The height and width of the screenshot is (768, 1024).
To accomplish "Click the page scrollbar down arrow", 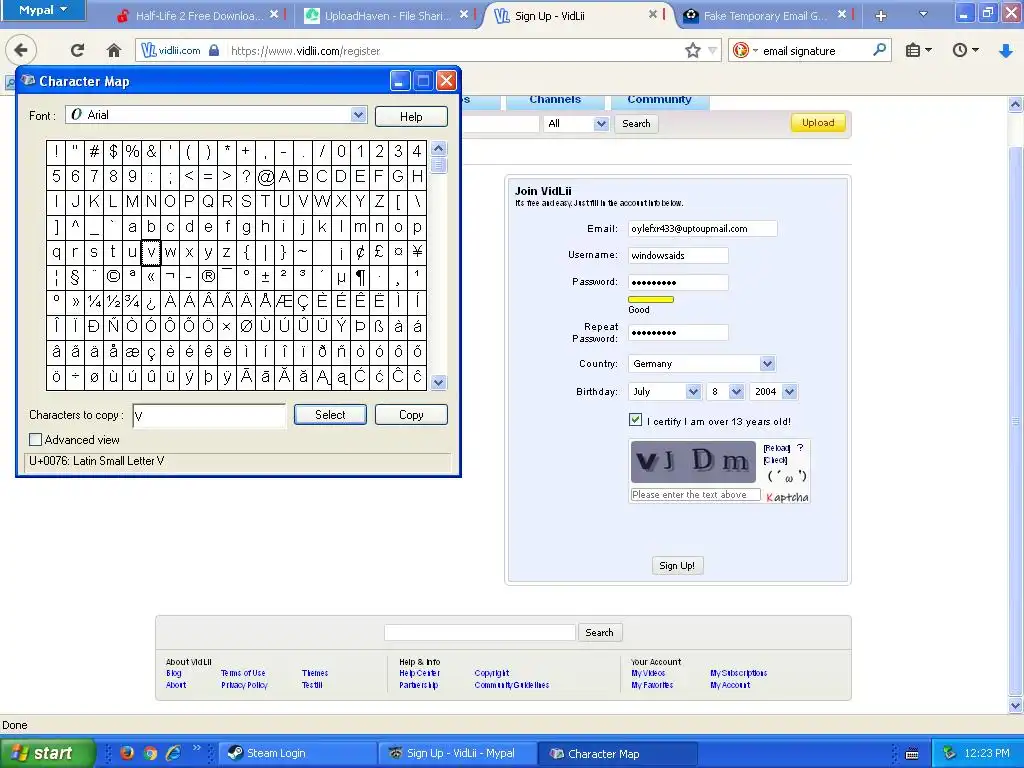I will coord(1015,705).
